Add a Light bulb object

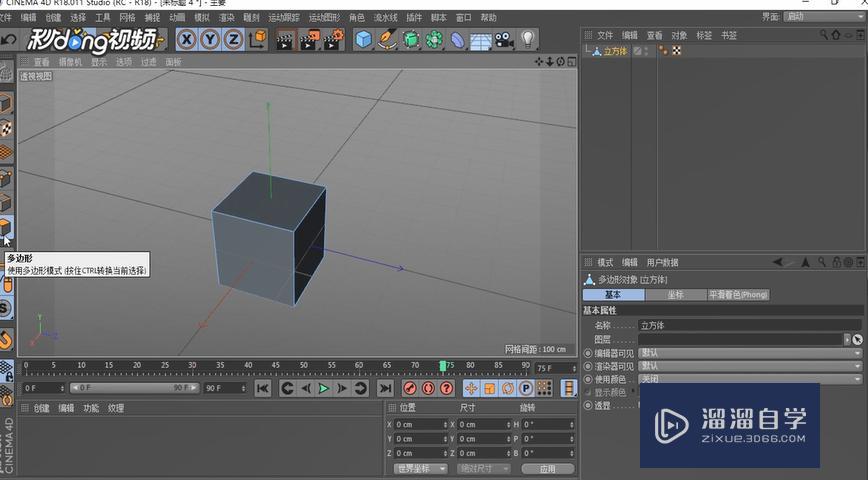point(528,40)
